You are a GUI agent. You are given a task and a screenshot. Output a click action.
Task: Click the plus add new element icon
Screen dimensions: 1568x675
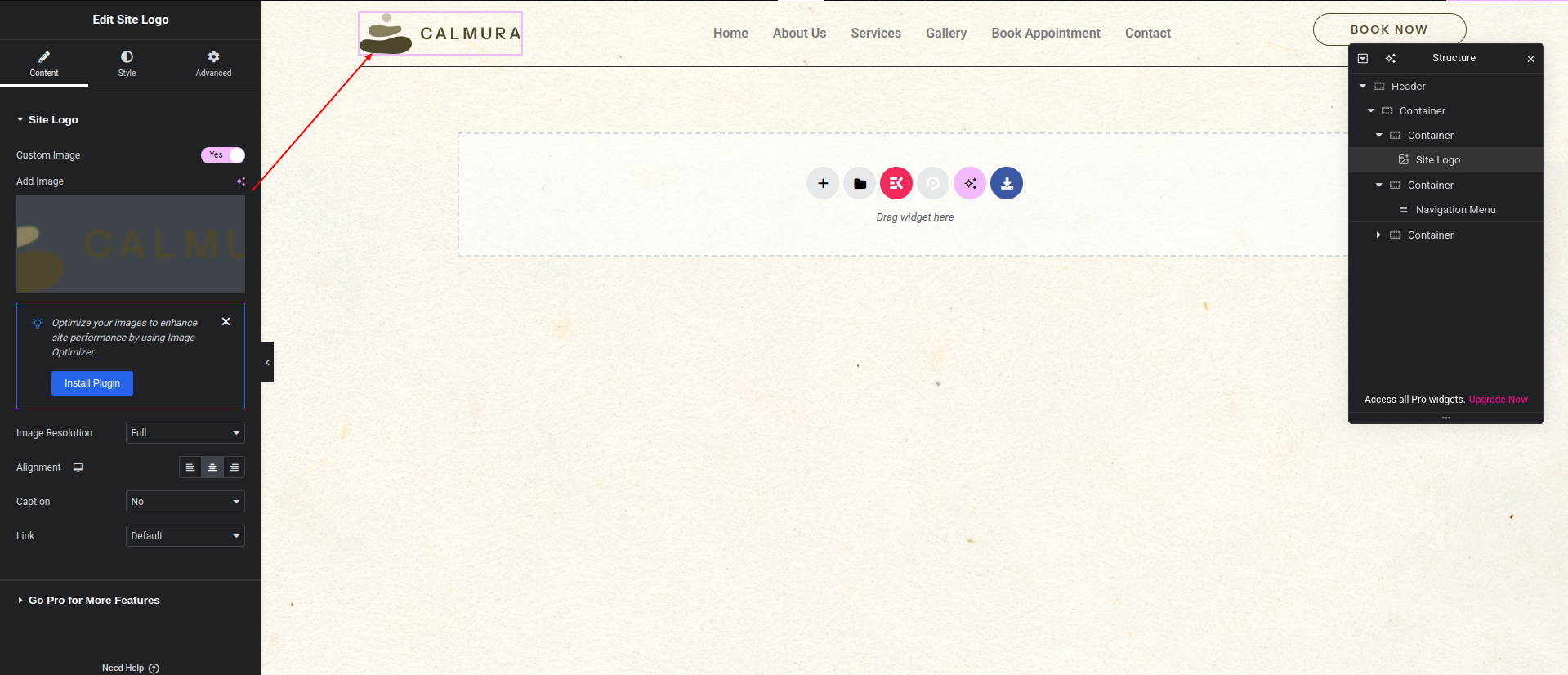point(823,183)
